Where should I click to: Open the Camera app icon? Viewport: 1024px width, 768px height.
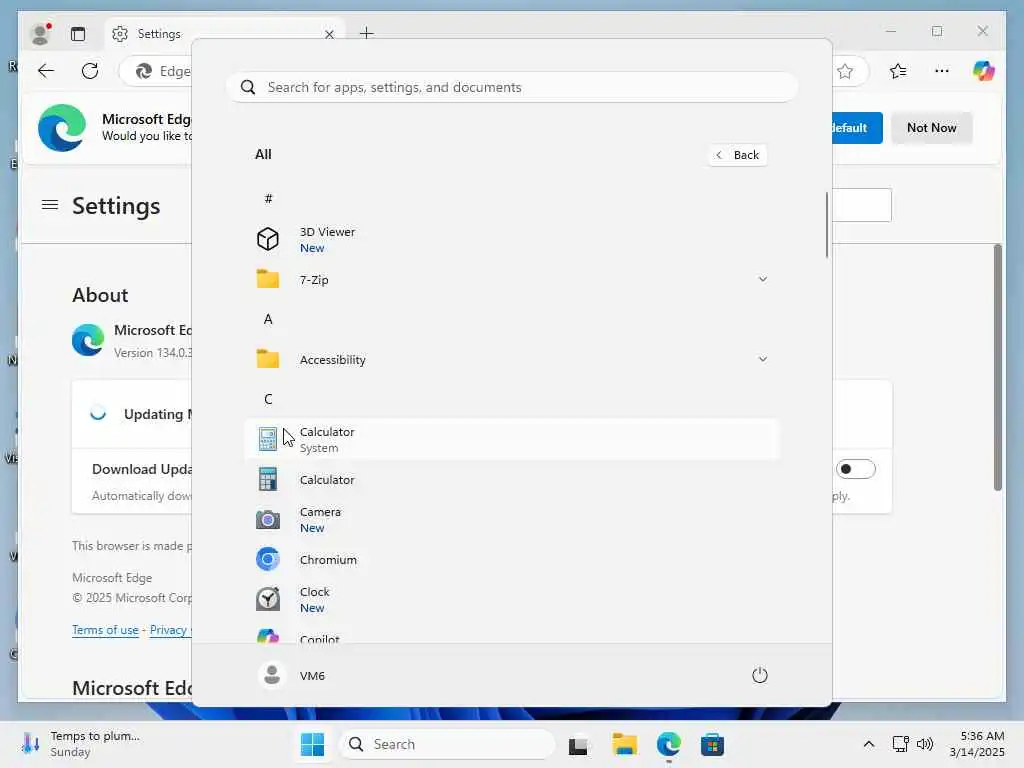[268, 520]
